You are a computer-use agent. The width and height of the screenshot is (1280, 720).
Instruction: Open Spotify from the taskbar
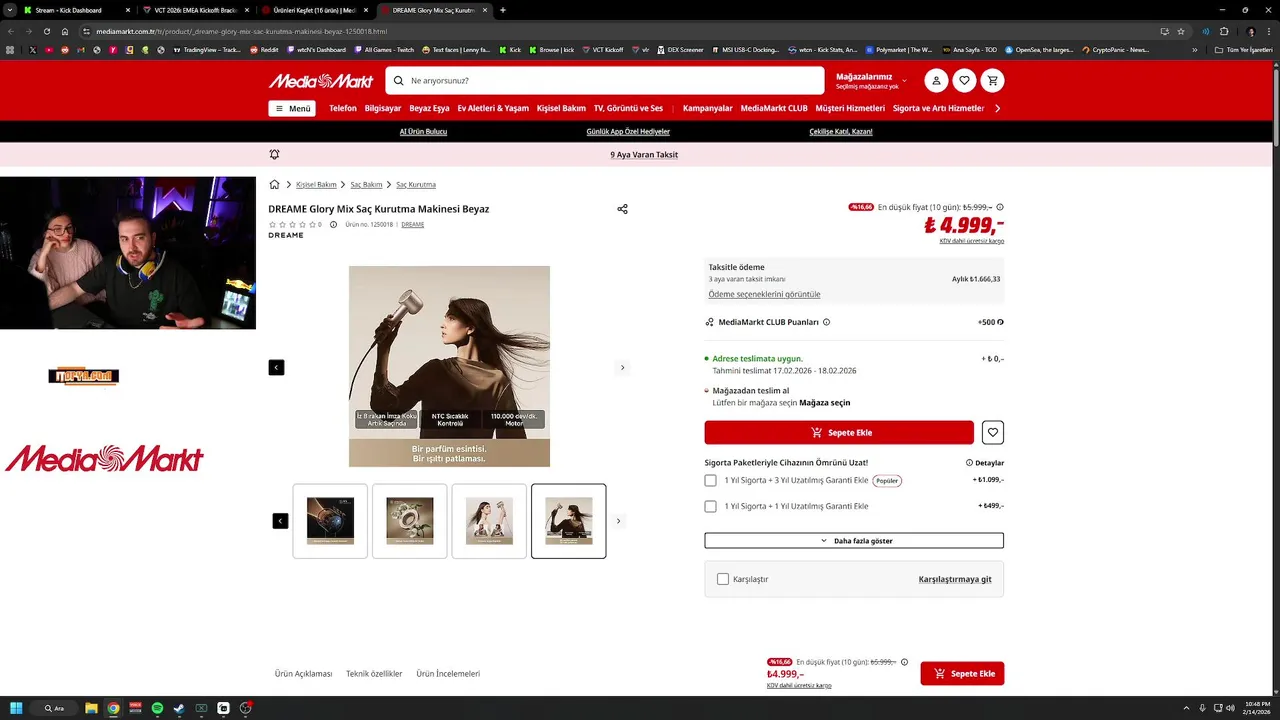click(x=157, y=708)
